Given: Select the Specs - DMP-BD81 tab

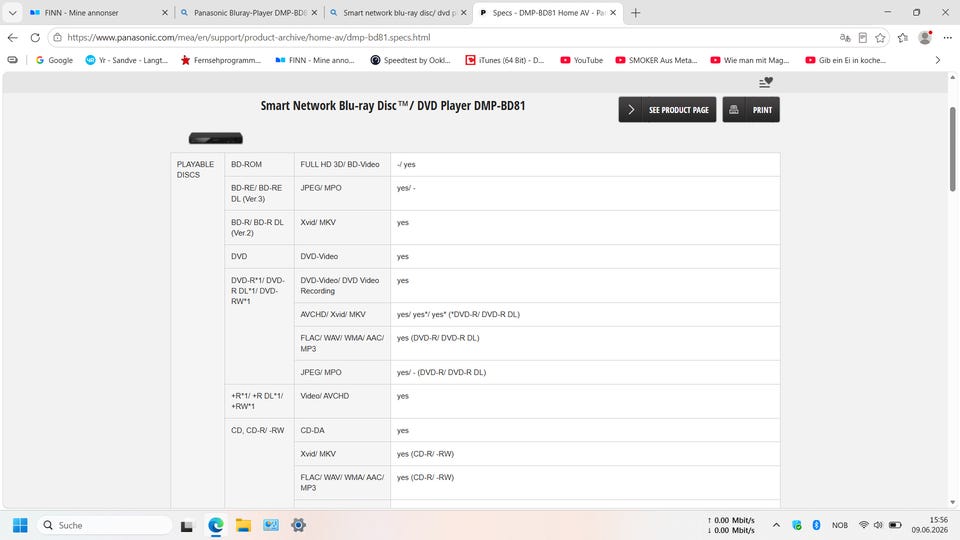Looking at the screenshot, I should pos(548,12).
